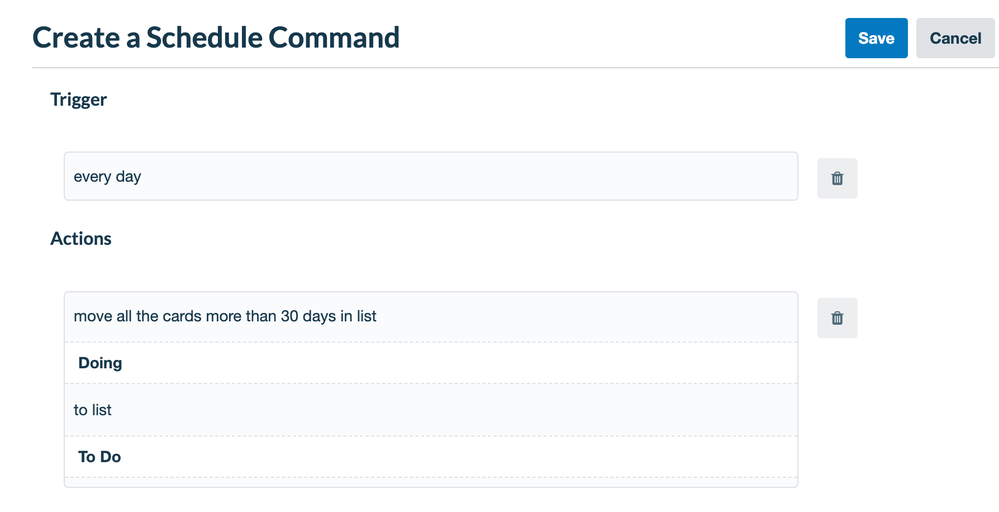The width and height of the screenshot is (999, 512).
Task: Click the "Create a Schedule Command" title
Action: [x=215, y=38]
